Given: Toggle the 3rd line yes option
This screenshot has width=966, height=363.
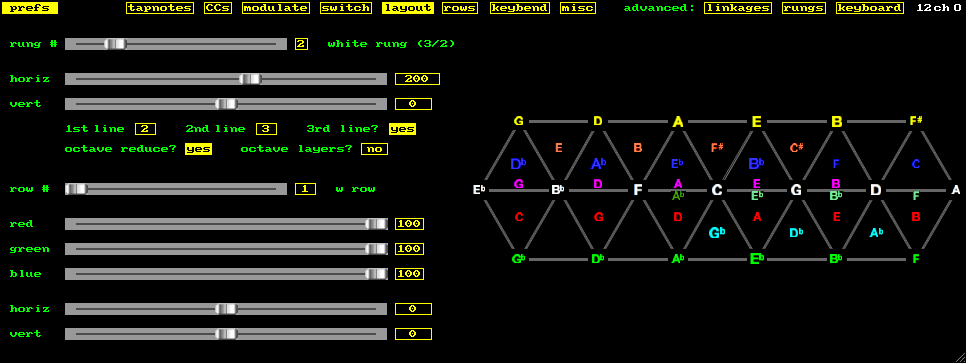Looking at the screenshot, I should tap(402, 129).
